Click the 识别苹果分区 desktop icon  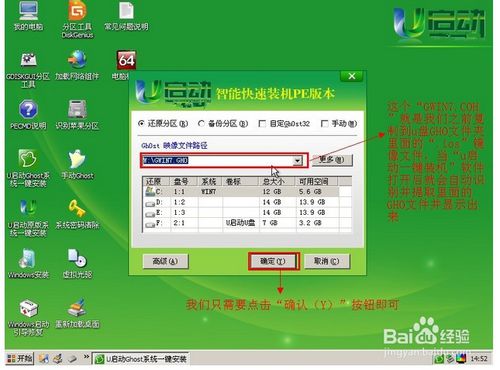click(77, 115)
